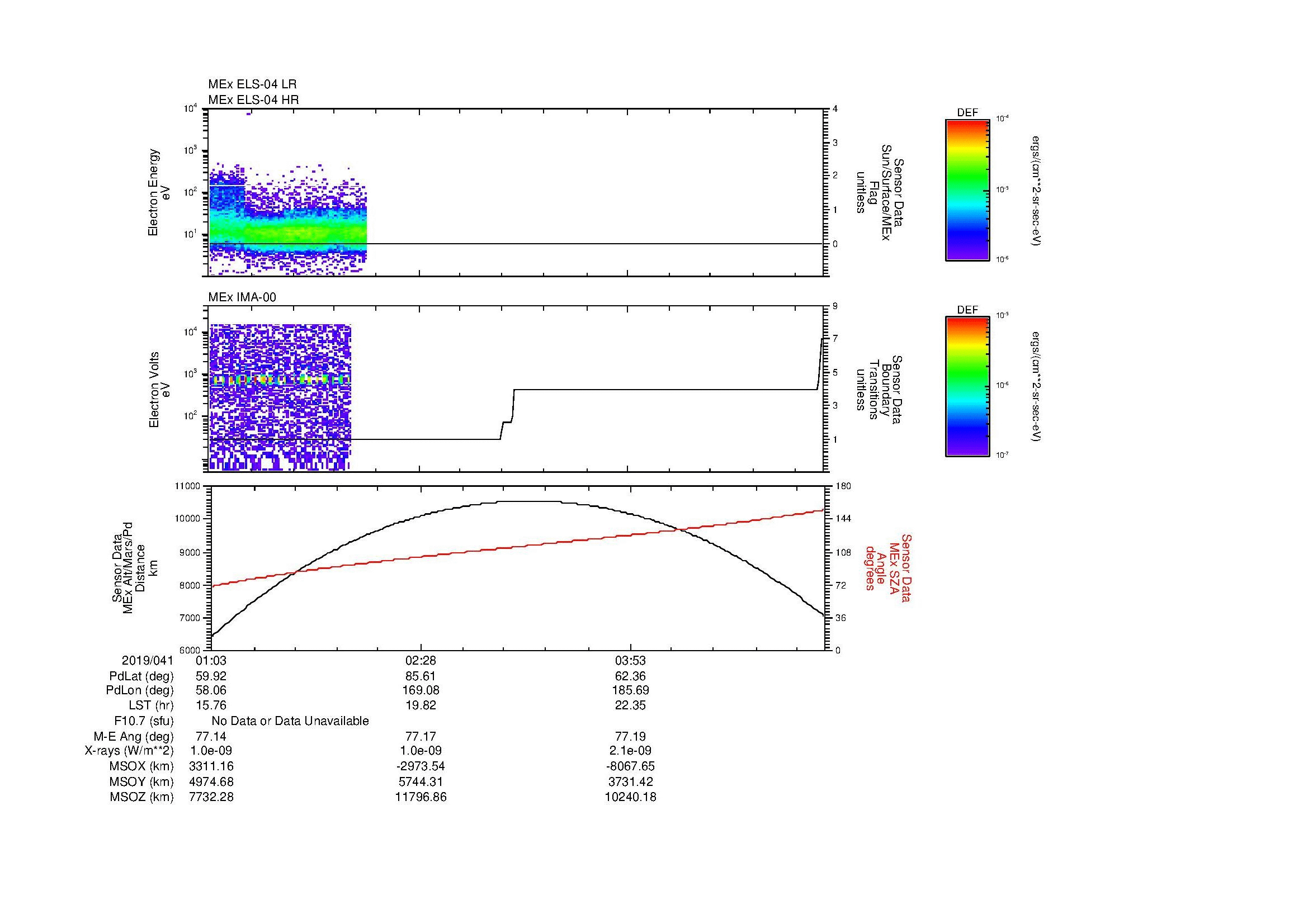
Task: Click the IMA ion spectrogram data
Action: tap(280, 397)
